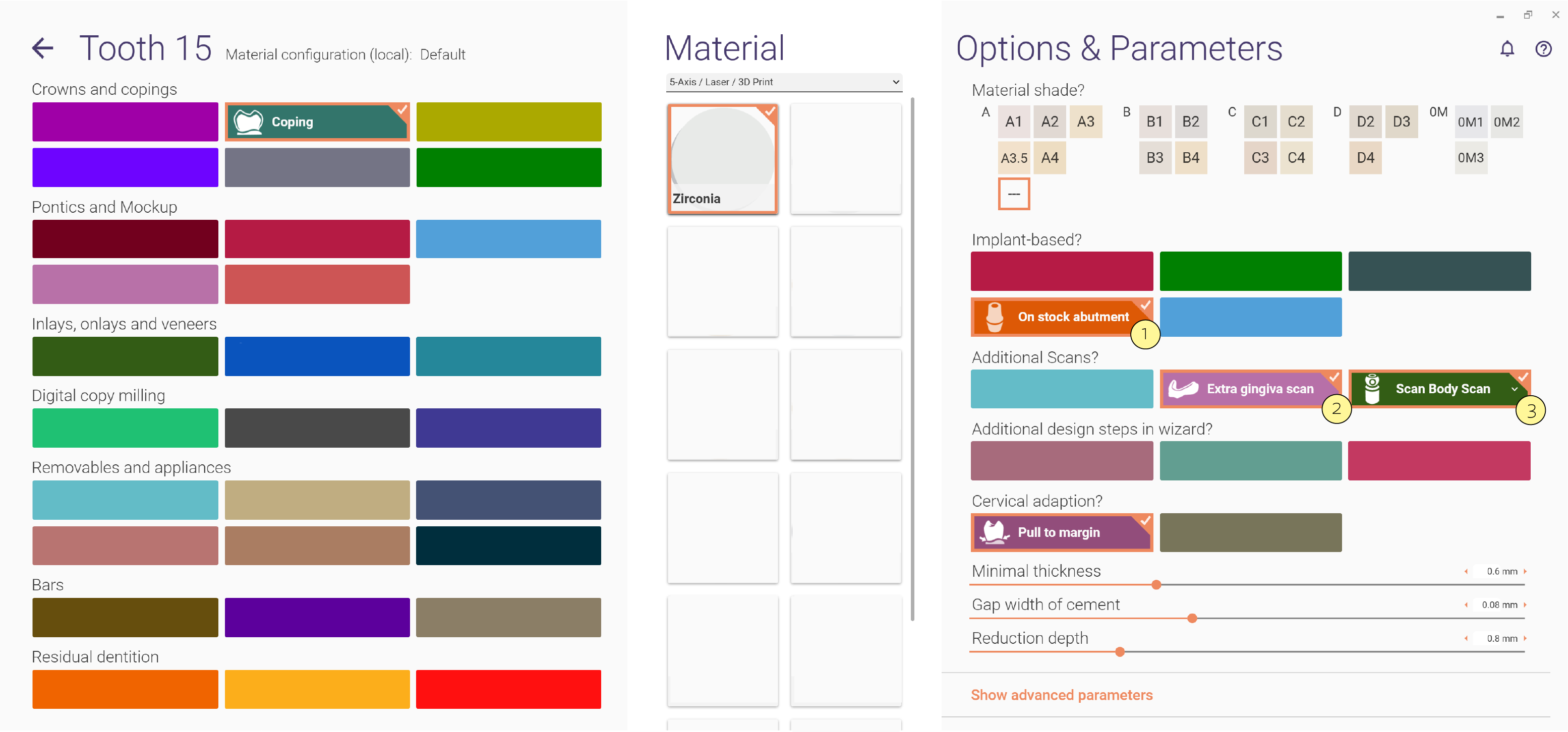
Task: Pick shade 0M2
Action: 1506,121
